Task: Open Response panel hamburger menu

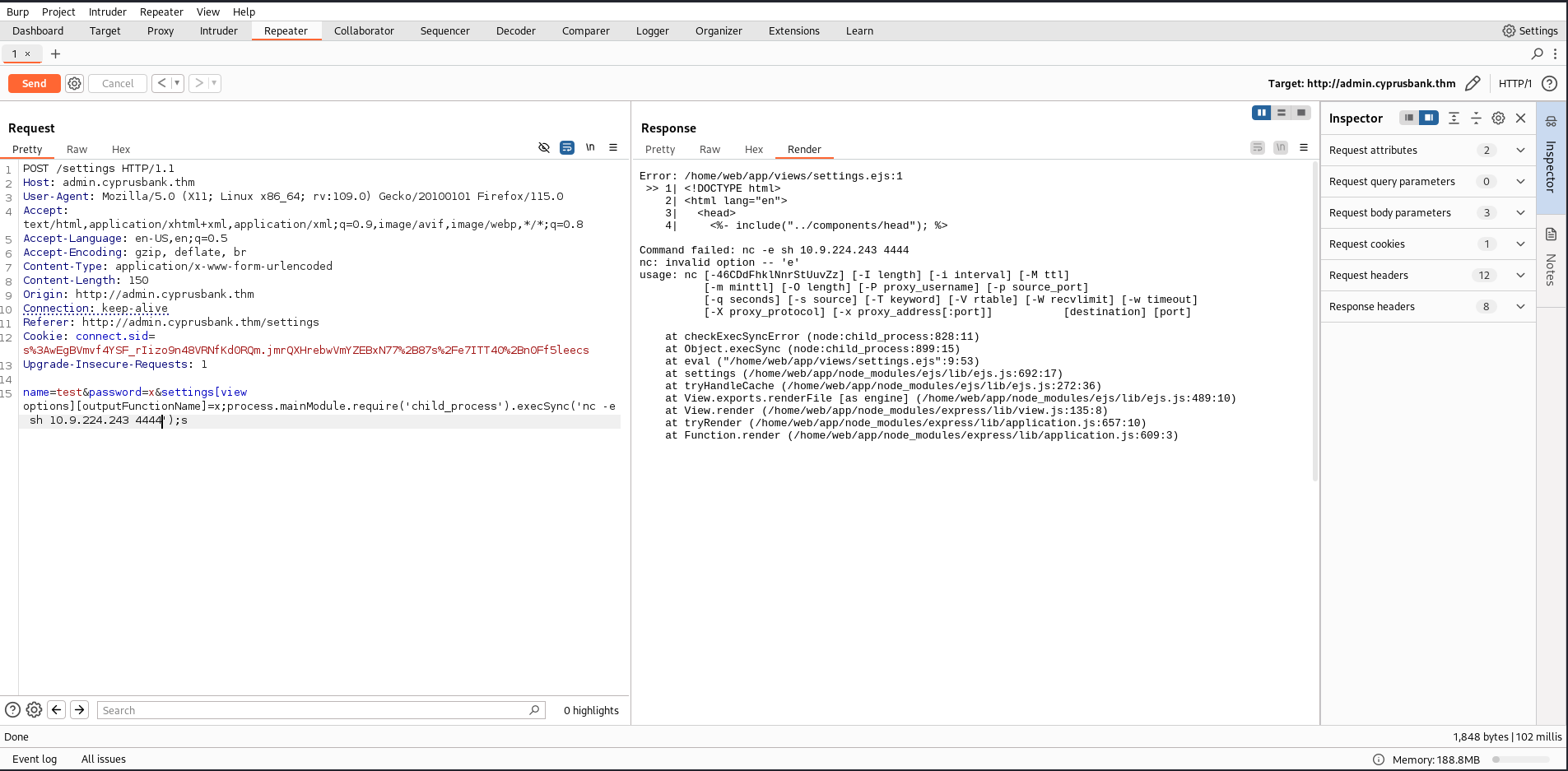Action: [x=1304, y=147]
